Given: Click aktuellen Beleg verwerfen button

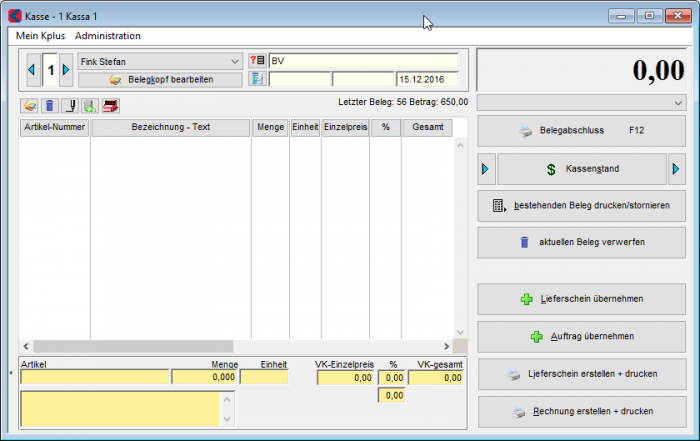Looking at the screenshot, I should [x=581, y=242].
